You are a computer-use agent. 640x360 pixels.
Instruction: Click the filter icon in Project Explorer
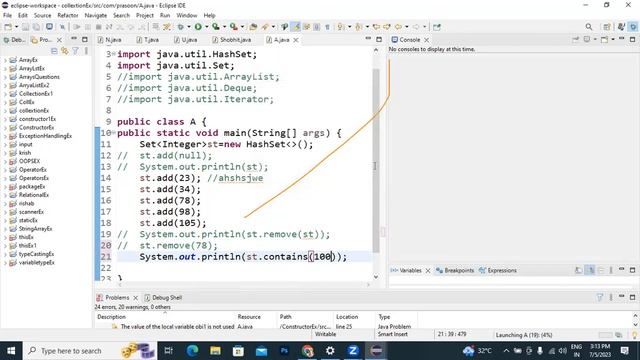[x=76, y=51]
